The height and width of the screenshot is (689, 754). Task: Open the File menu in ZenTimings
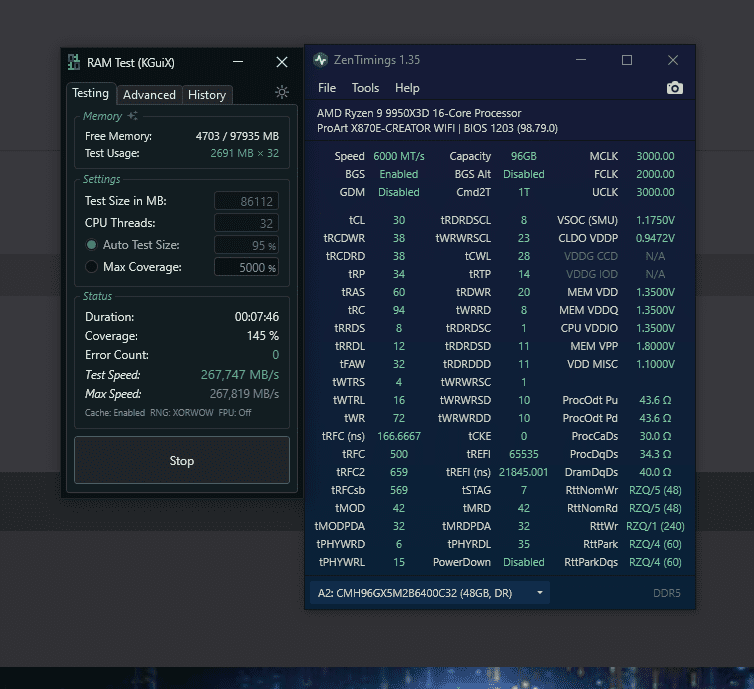pyautogui.click(x=327, y=88)
